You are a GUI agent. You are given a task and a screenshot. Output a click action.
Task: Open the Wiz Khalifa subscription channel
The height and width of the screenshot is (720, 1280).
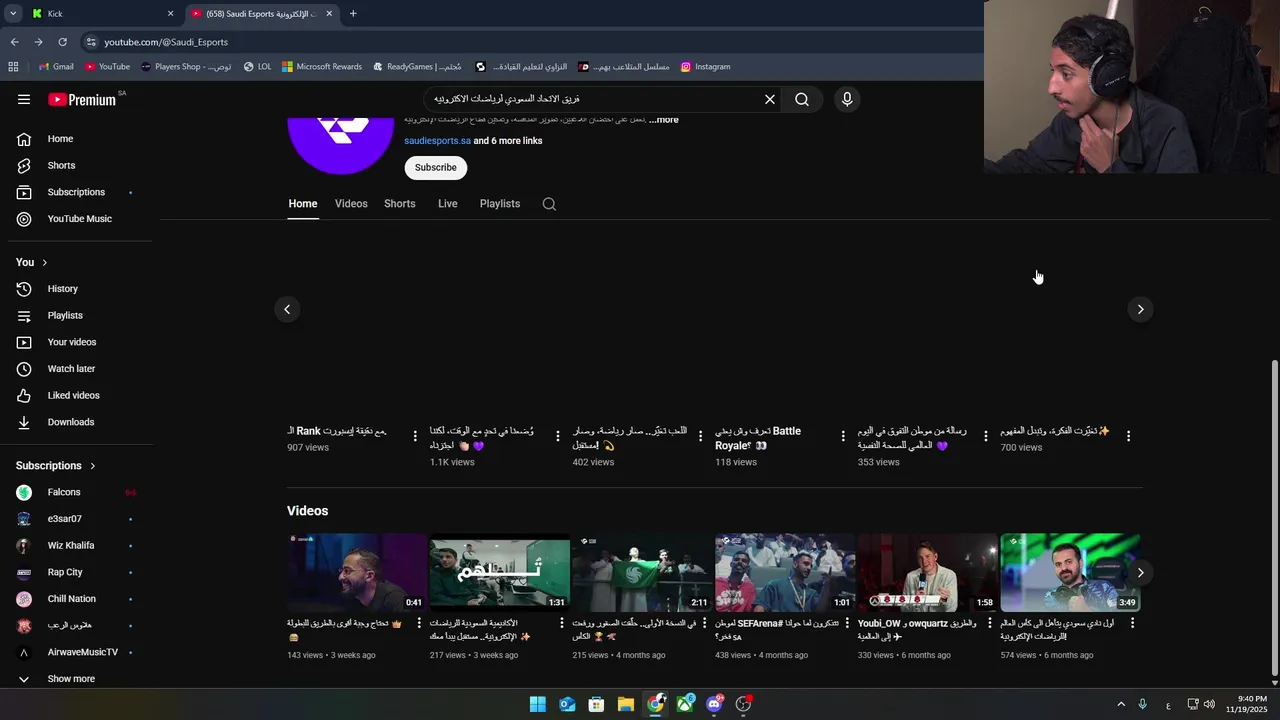pyautogui.click(x=76, y=546)
